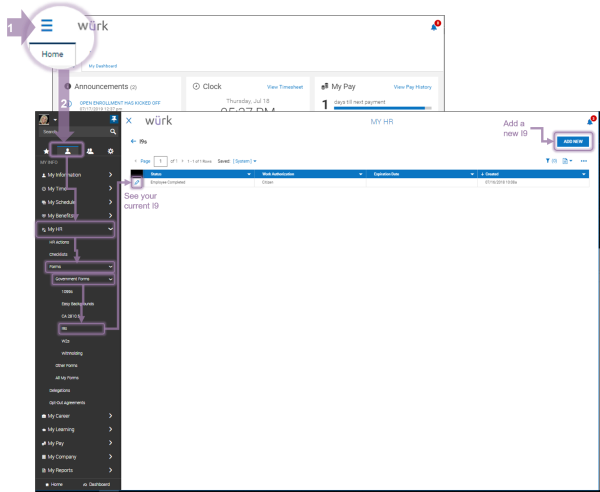The image size is (600, 492).
Task: Open the three-dot more options menu
Action: pyautogui.click(x=584, y=161)
